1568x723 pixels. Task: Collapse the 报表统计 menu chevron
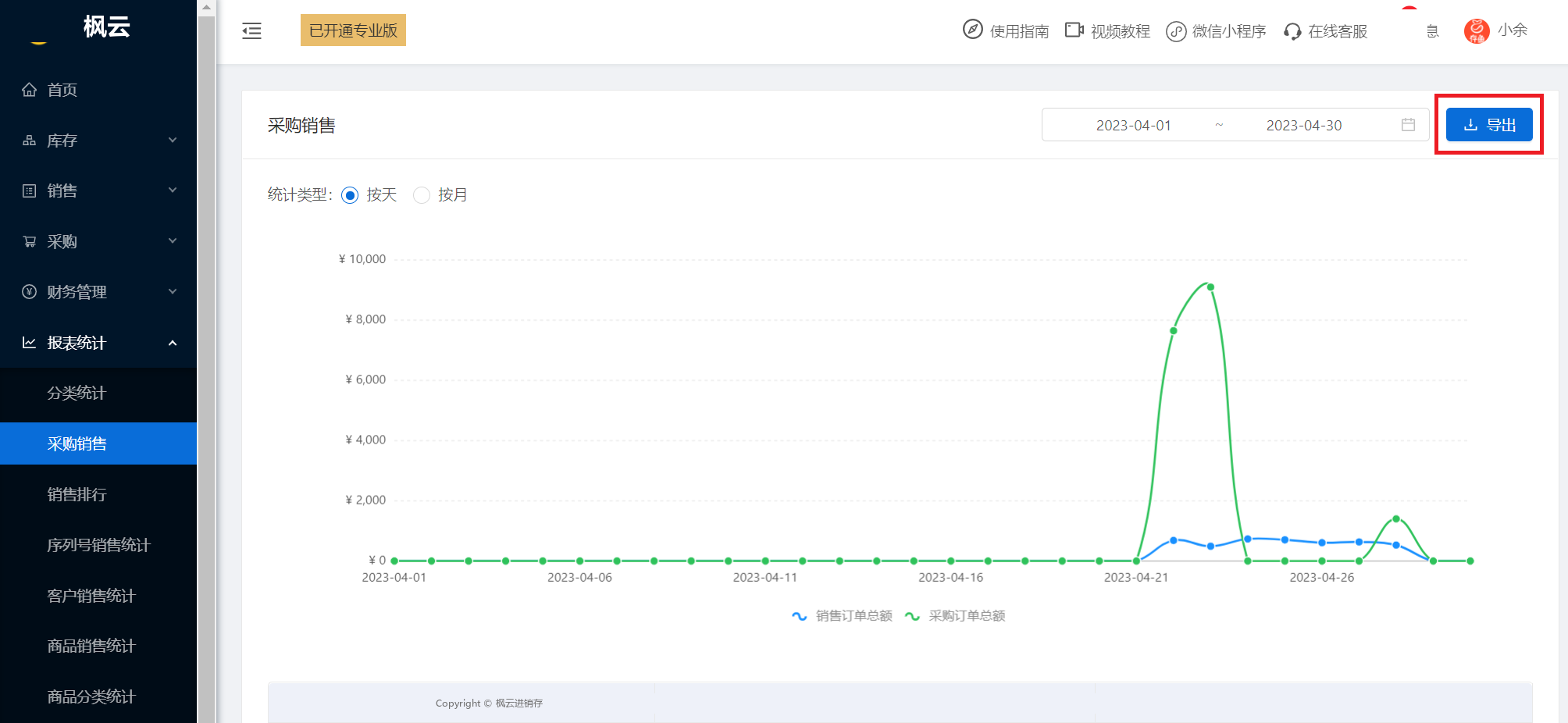[173, 343]
